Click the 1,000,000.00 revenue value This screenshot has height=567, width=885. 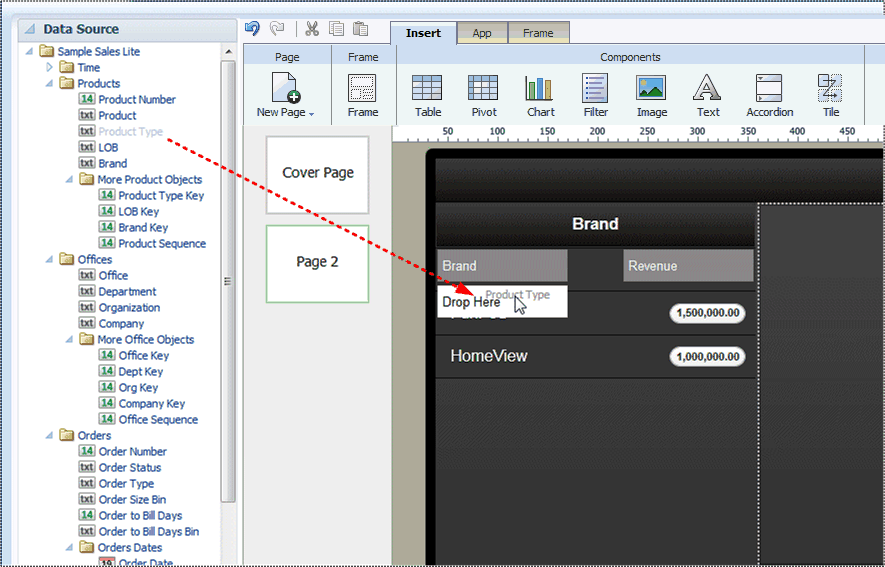[707, 357]
